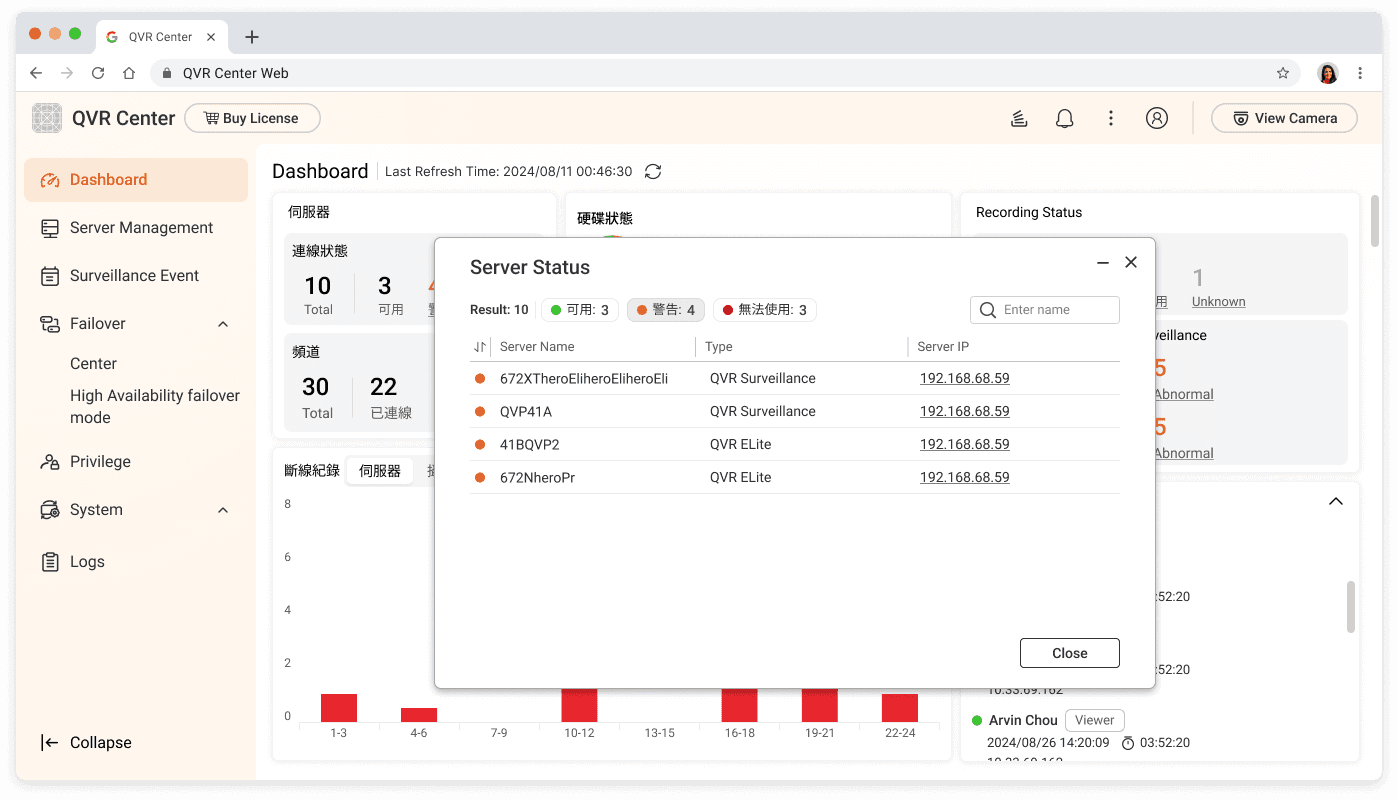Reload the page in the browser
This screenshot has width=1398, height=800.
(98, 73)
